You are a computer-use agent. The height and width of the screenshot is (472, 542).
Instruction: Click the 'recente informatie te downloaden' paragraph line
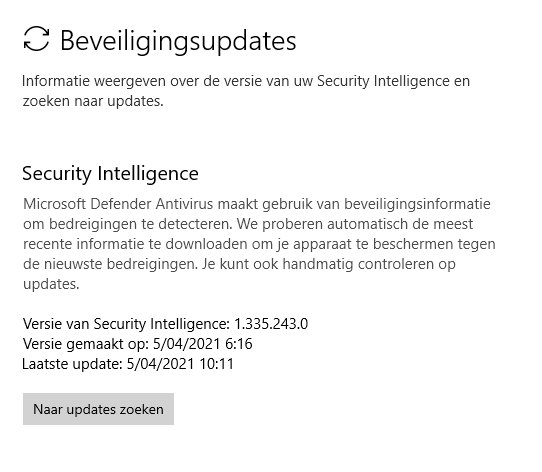259,244
